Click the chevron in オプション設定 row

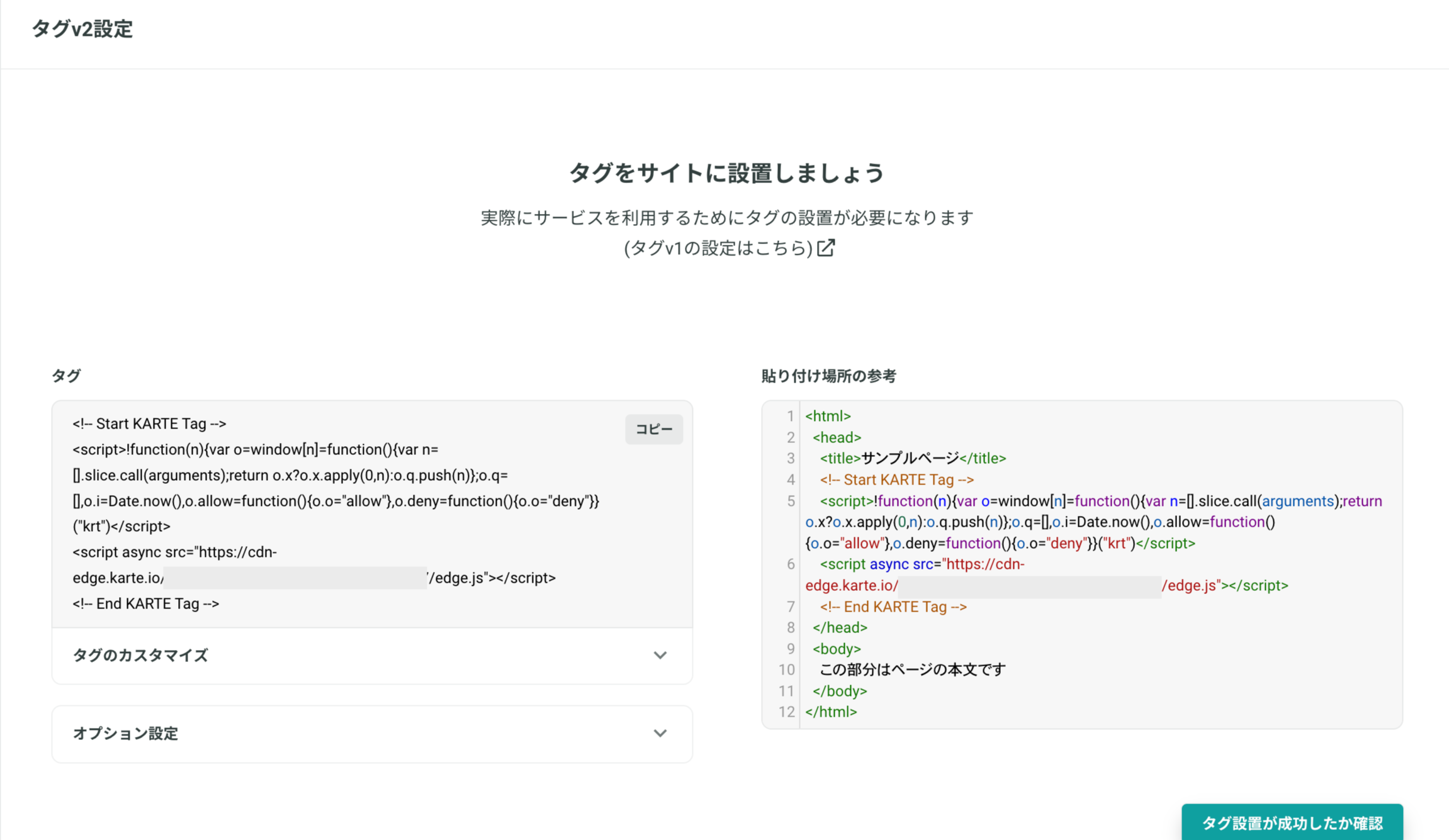pos(660,733)
